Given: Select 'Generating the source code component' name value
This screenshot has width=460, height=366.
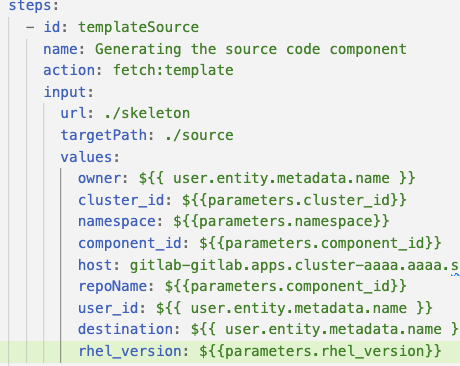Looking at the screenshot, I should coord(251,49).
